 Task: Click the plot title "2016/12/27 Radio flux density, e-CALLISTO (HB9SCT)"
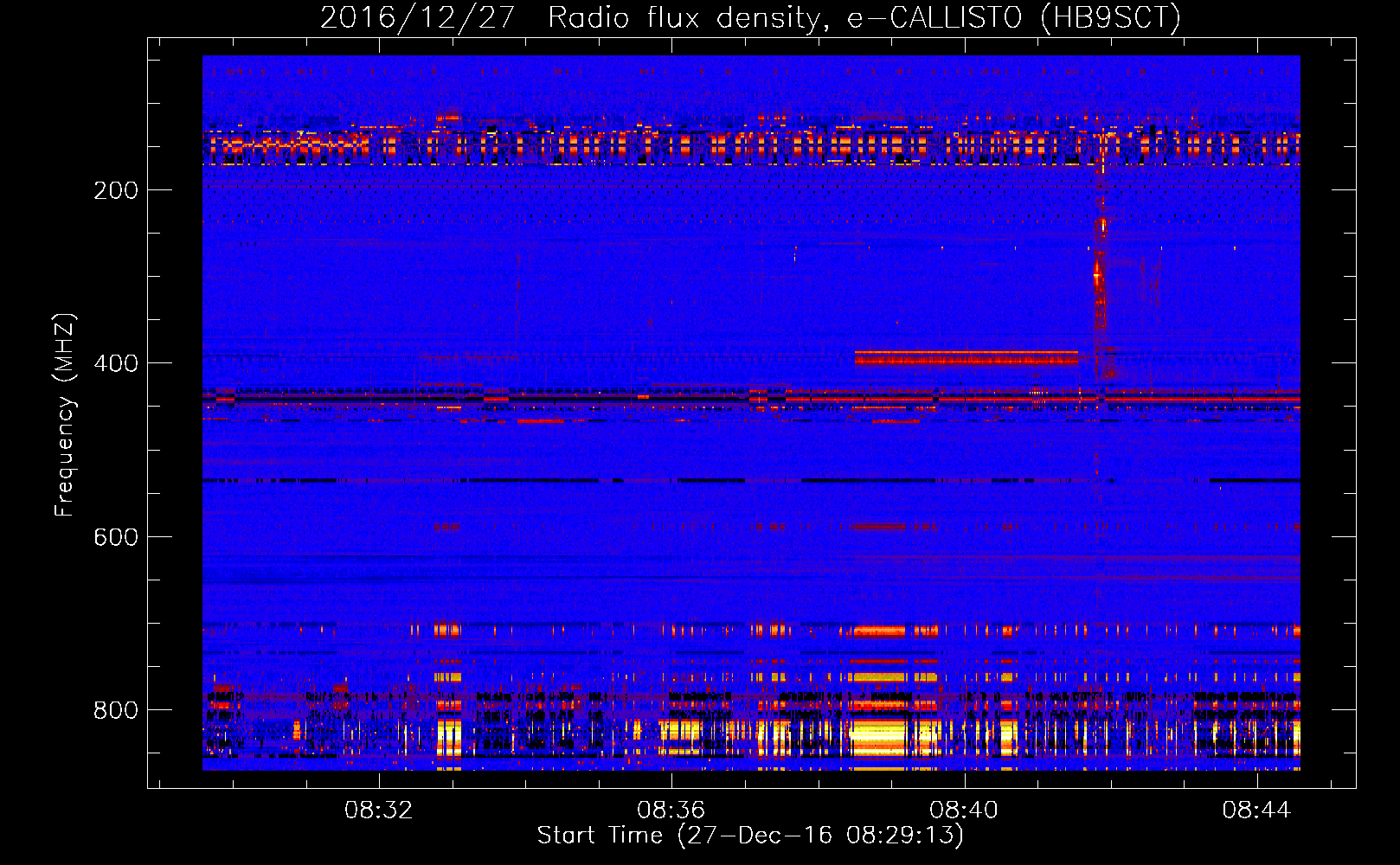click(750, 17)
